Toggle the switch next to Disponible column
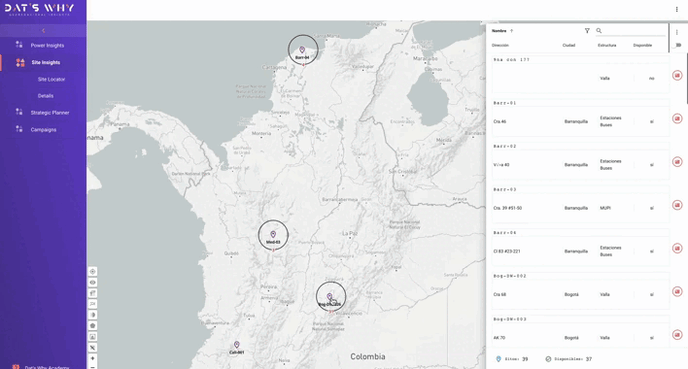The width and height of the screenshot is (688, 369). 677,45
